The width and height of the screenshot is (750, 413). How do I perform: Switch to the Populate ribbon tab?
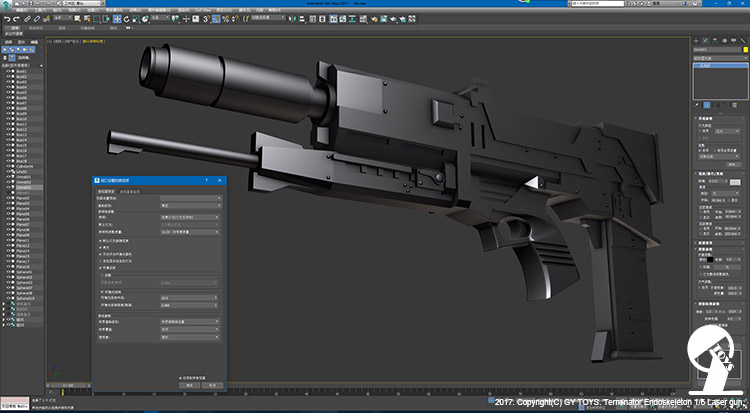click(113, 28)
